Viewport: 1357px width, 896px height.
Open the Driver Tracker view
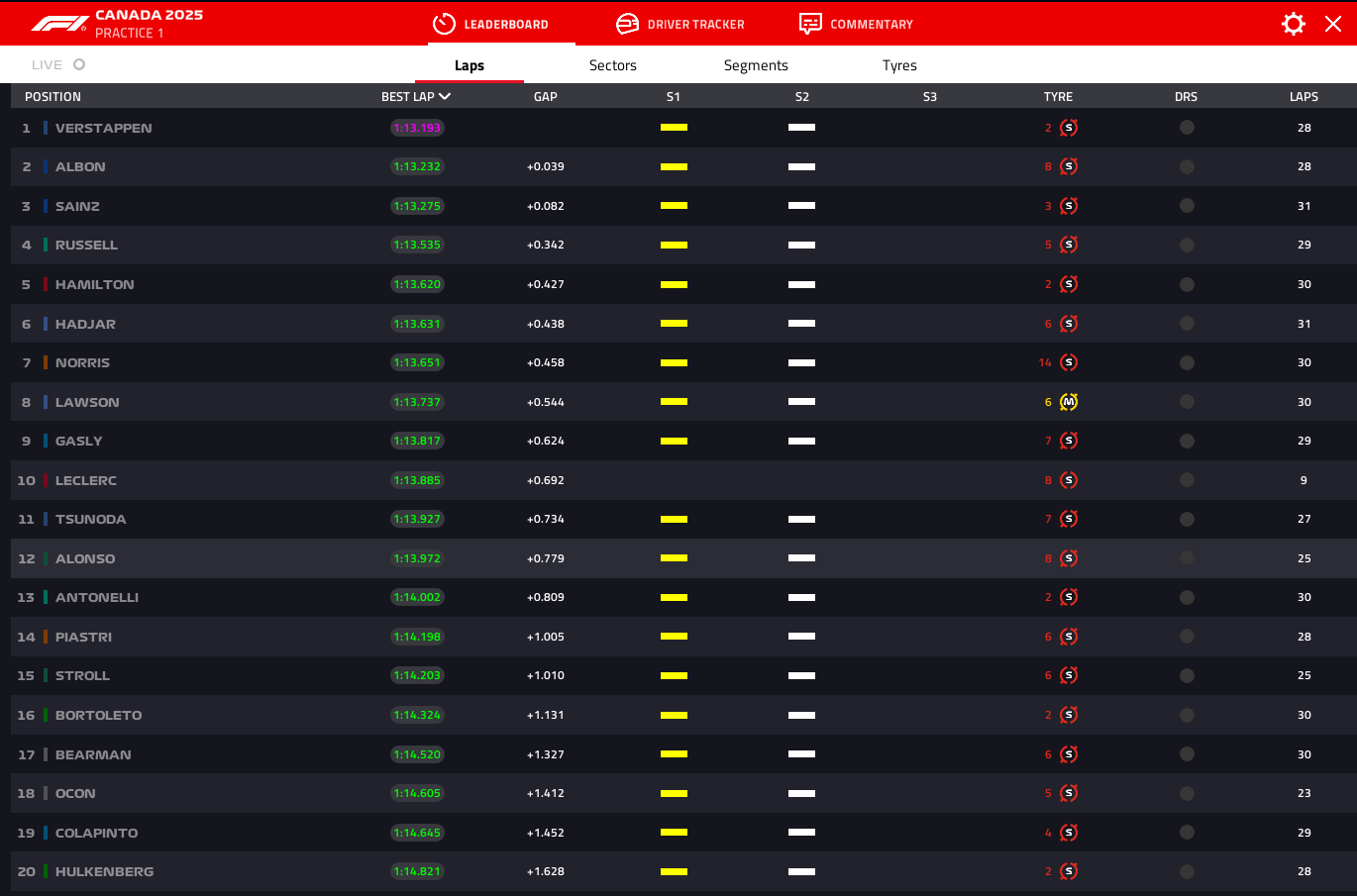(680, 24)
